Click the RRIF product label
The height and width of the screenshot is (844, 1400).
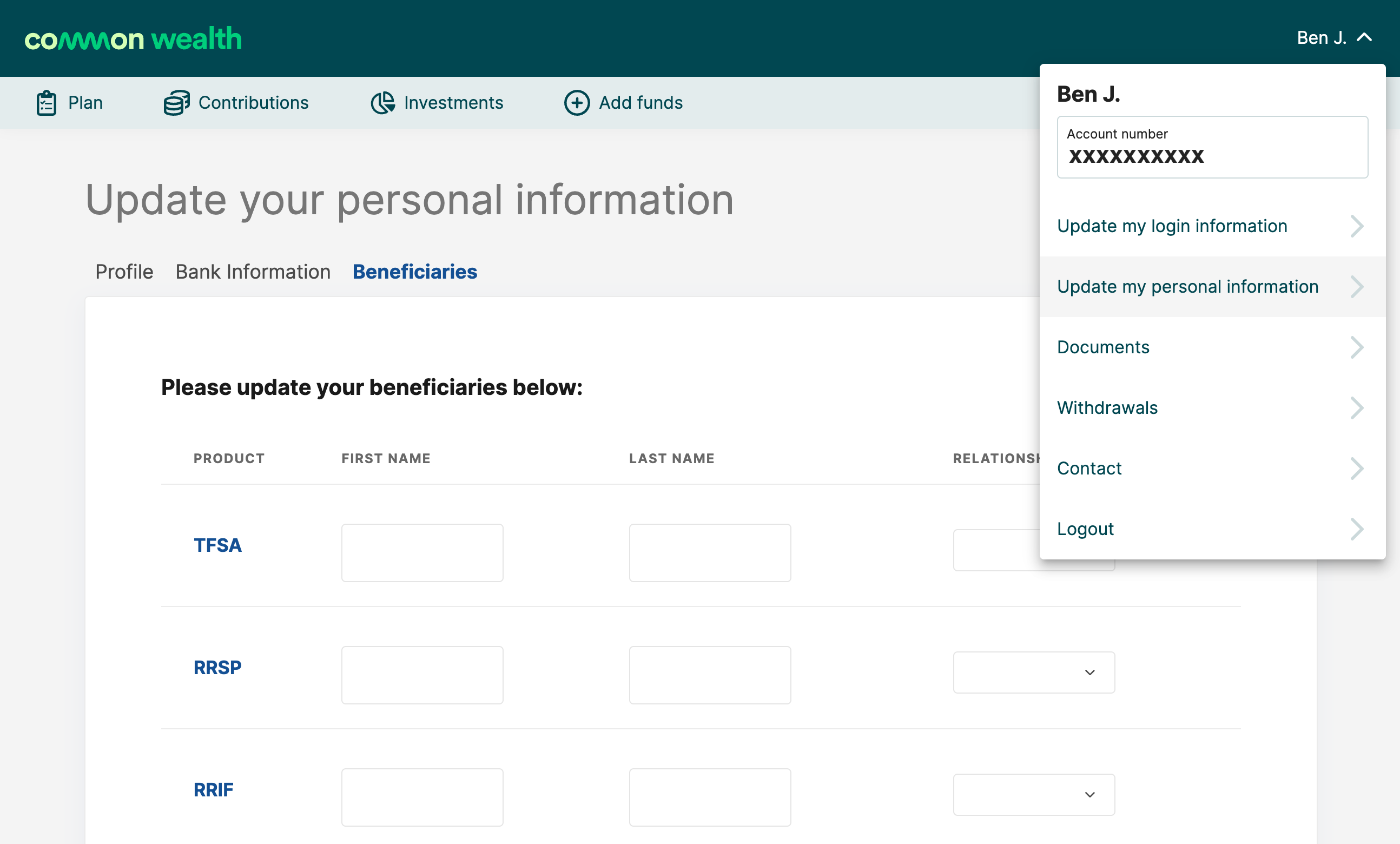pyautogui.click(x=213, y=789)
